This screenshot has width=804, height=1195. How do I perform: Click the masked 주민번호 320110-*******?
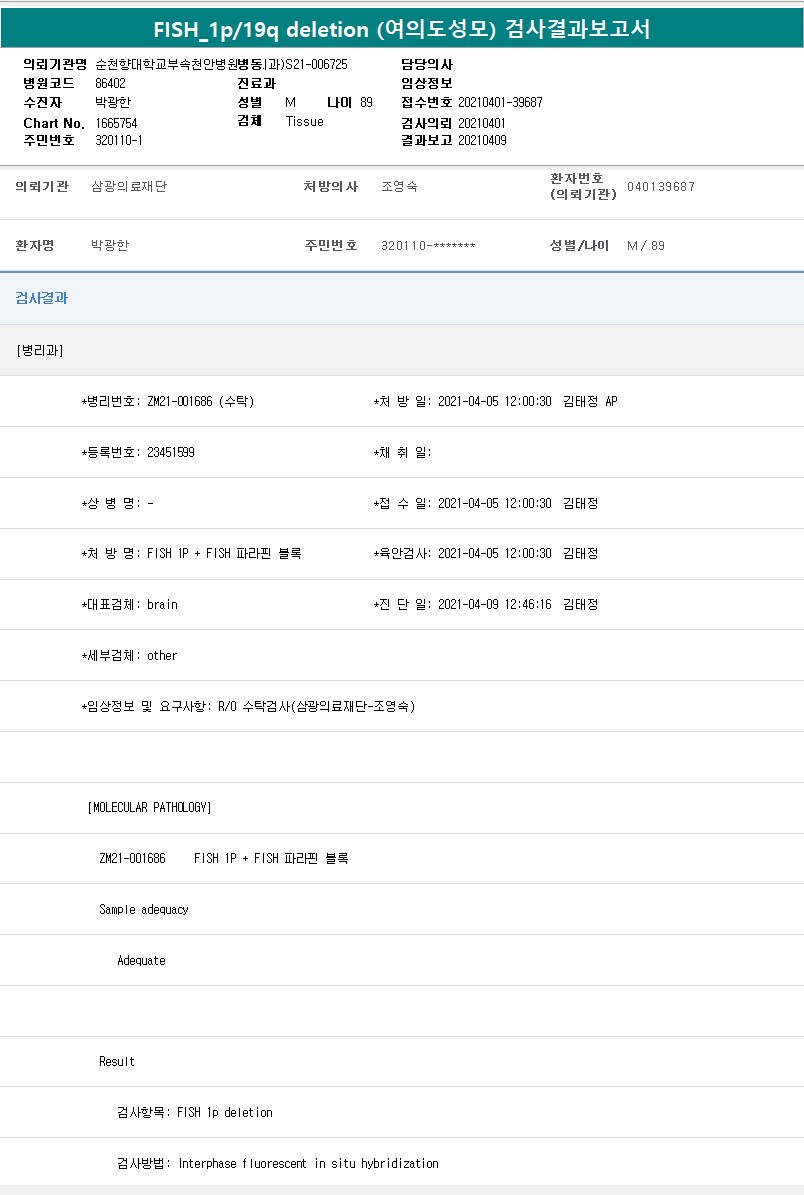[428, 246]
